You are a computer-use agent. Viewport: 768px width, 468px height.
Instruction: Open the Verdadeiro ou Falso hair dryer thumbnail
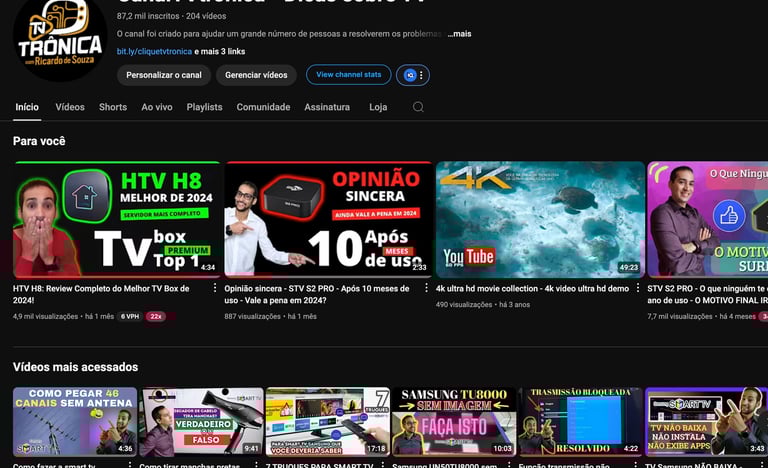201,422
